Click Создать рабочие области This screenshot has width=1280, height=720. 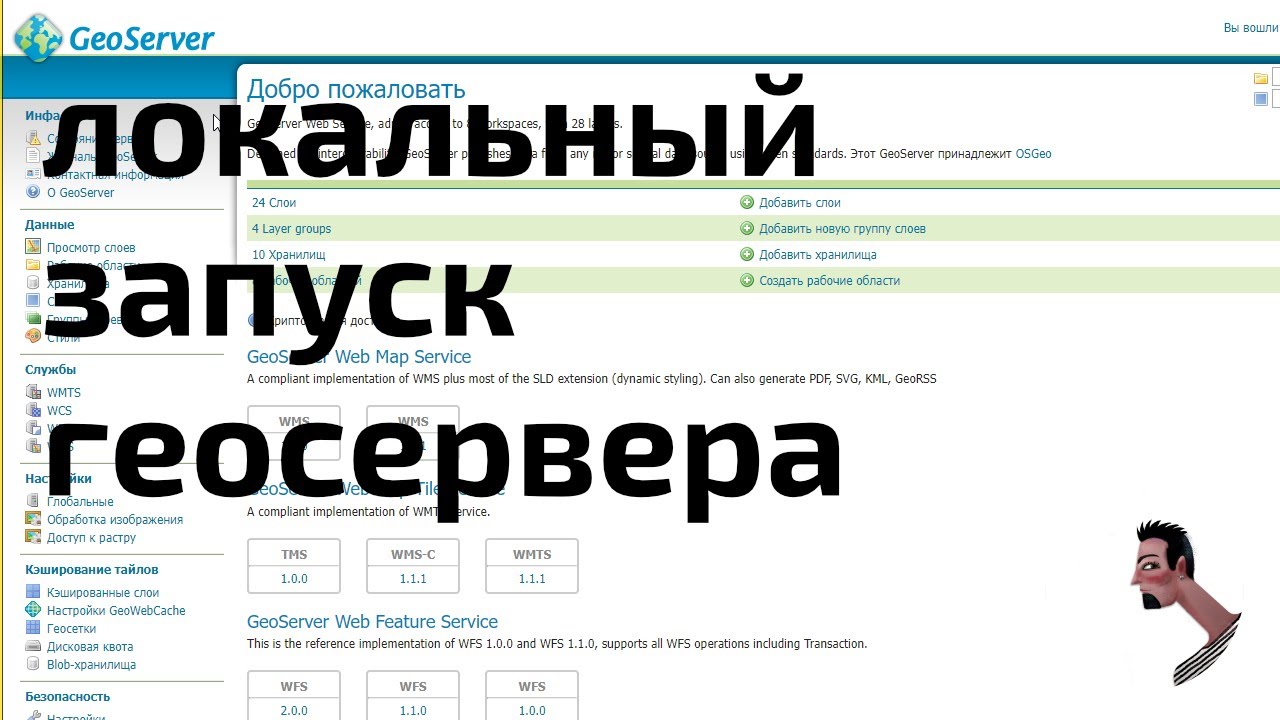coord(829,281)
